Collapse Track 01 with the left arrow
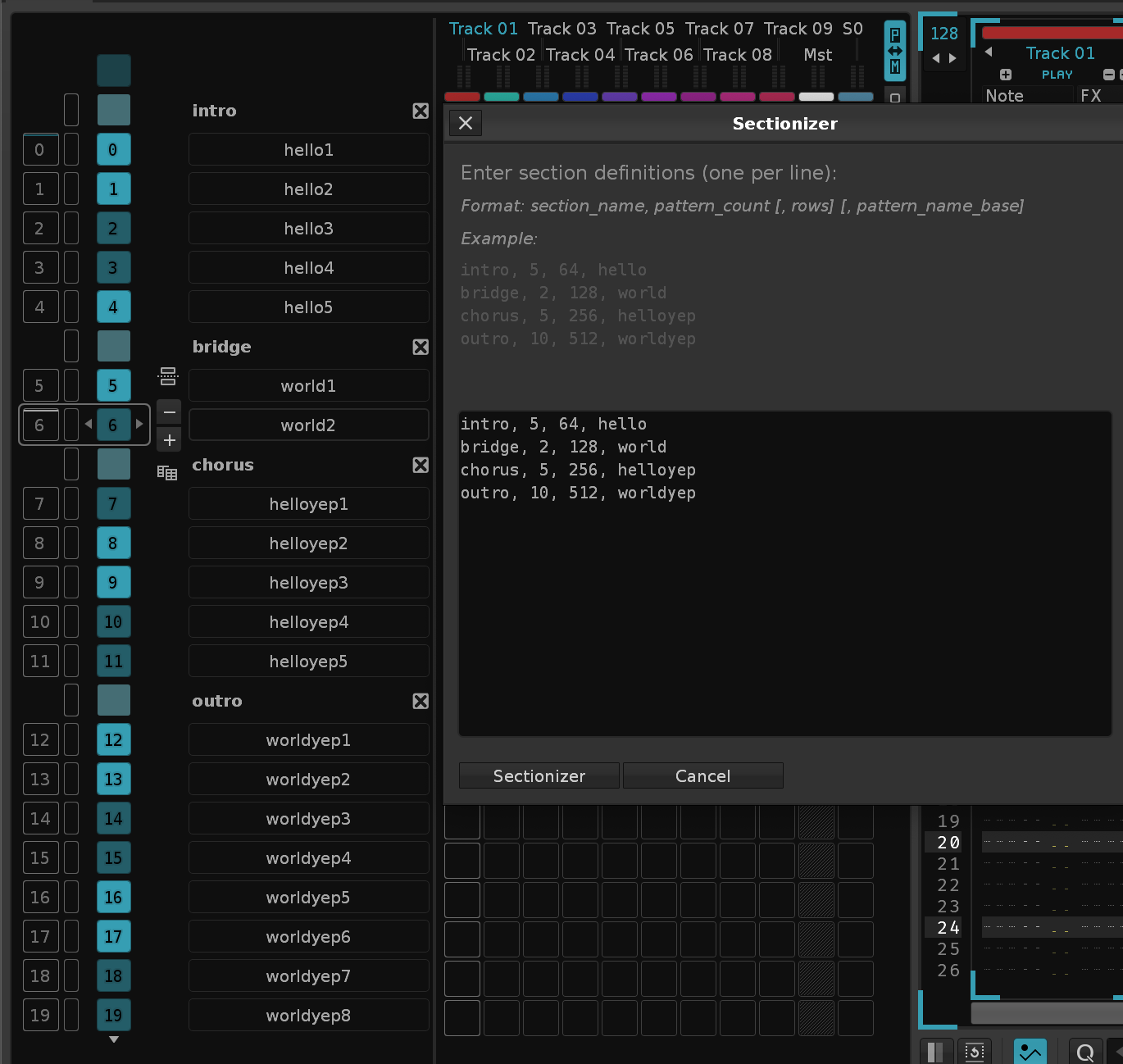Image resolution: width=1123 pixels, height=1064 pixels. click(x=989, y=52)
